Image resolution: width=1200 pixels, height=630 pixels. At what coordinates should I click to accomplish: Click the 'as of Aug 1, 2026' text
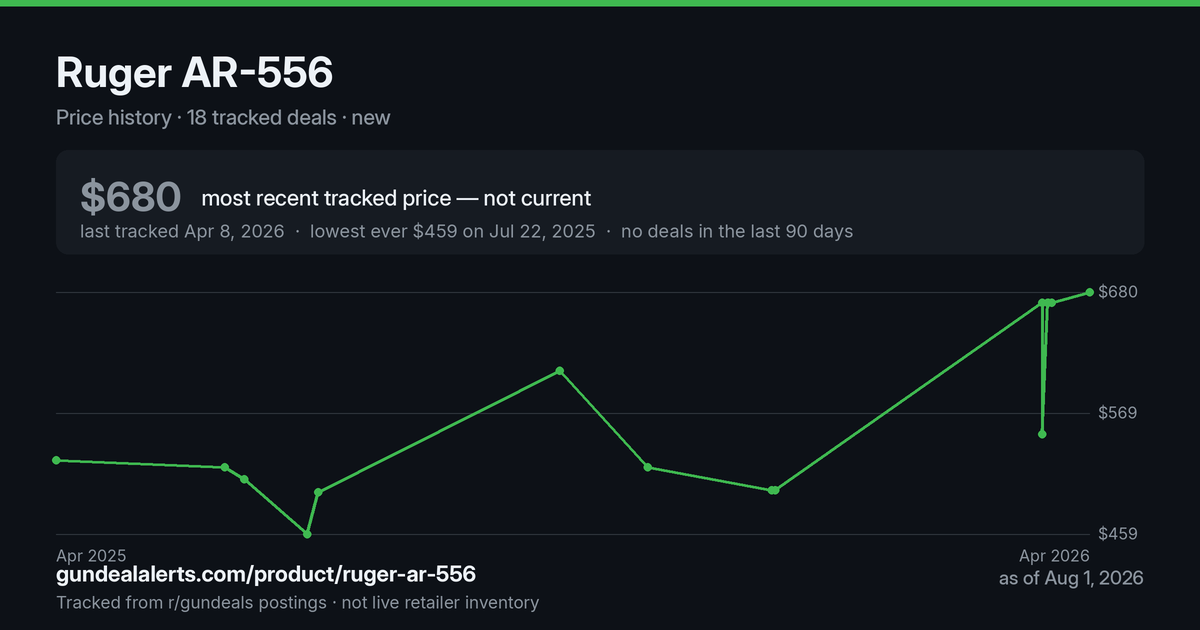coord(1071,578)
